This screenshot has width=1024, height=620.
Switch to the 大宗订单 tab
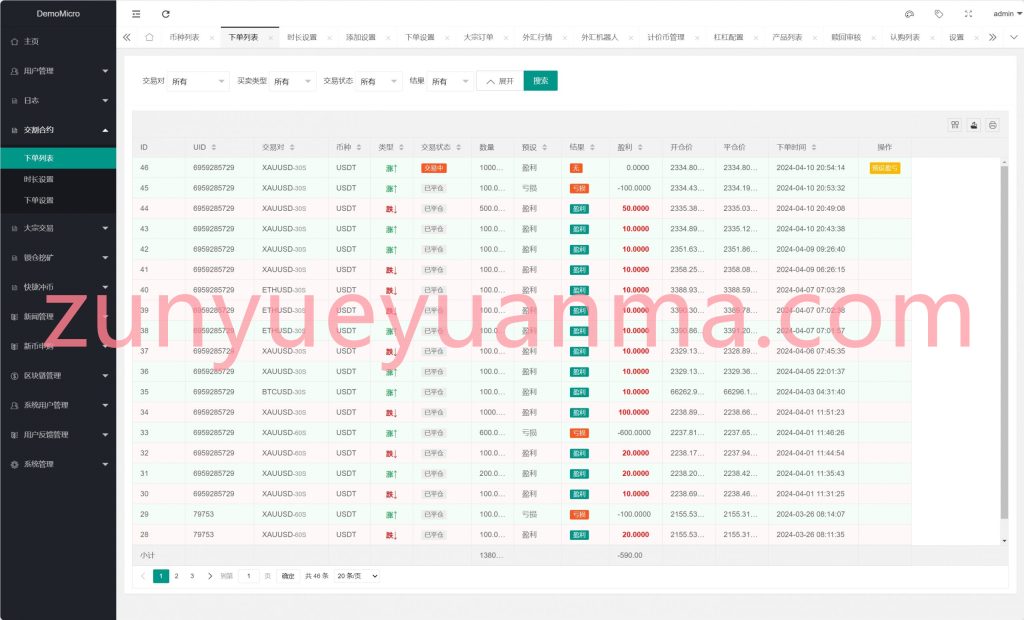[478, 37]
